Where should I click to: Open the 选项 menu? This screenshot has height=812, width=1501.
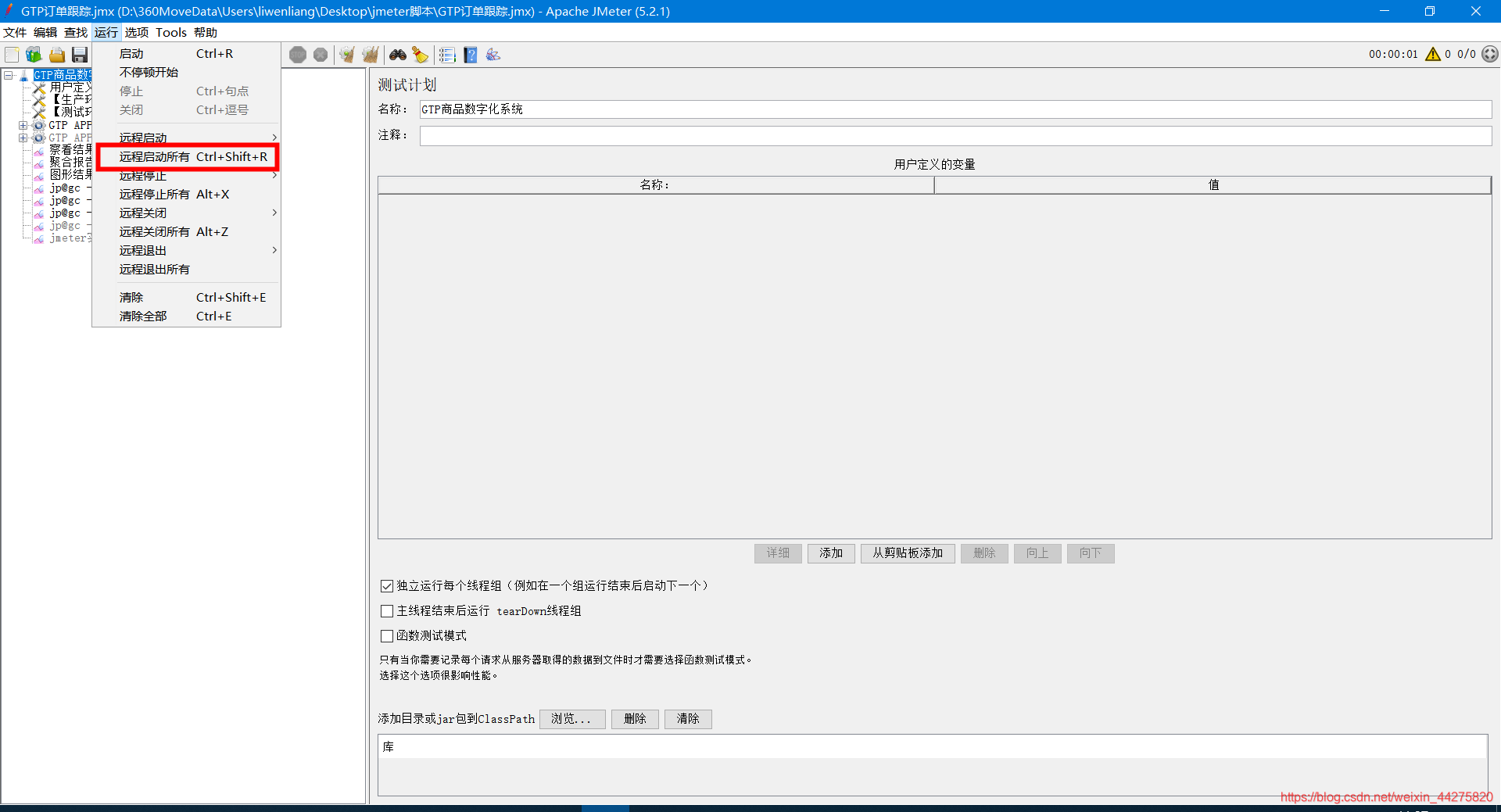click(137, 32)
